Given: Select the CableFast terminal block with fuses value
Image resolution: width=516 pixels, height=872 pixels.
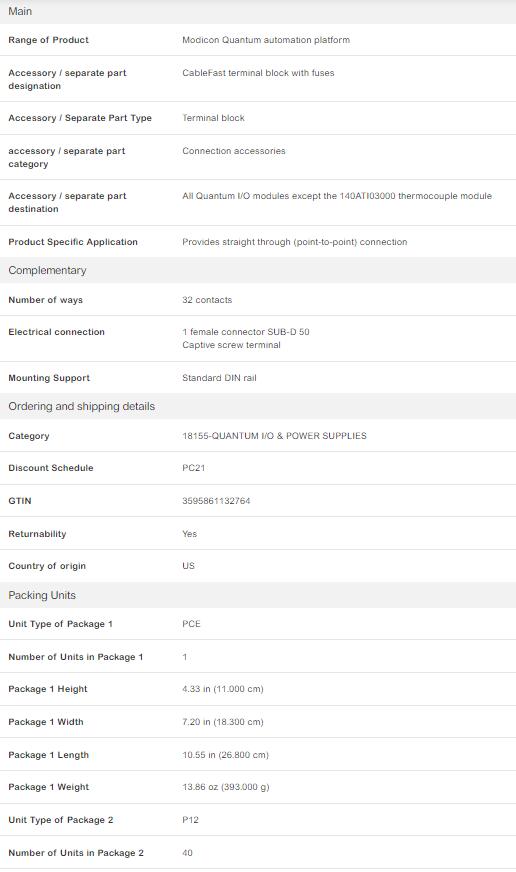Looking at the screenshot, I should (258, 73).
